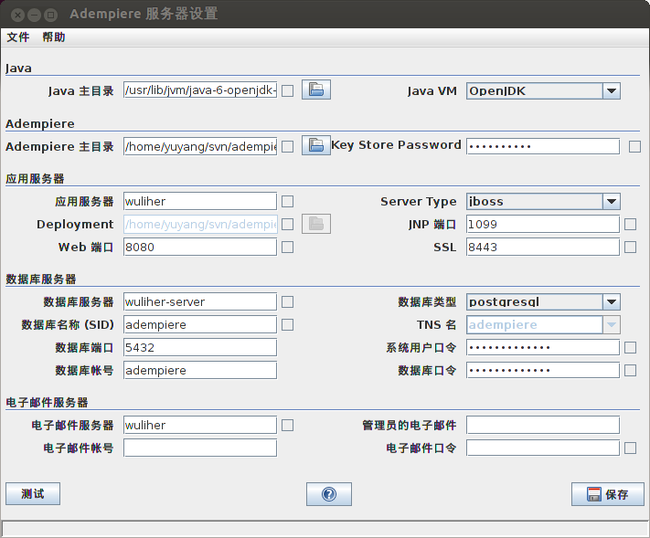Save settings with the 保存 disk button
This screenshot has width=650, height=538.
[607, 494]
